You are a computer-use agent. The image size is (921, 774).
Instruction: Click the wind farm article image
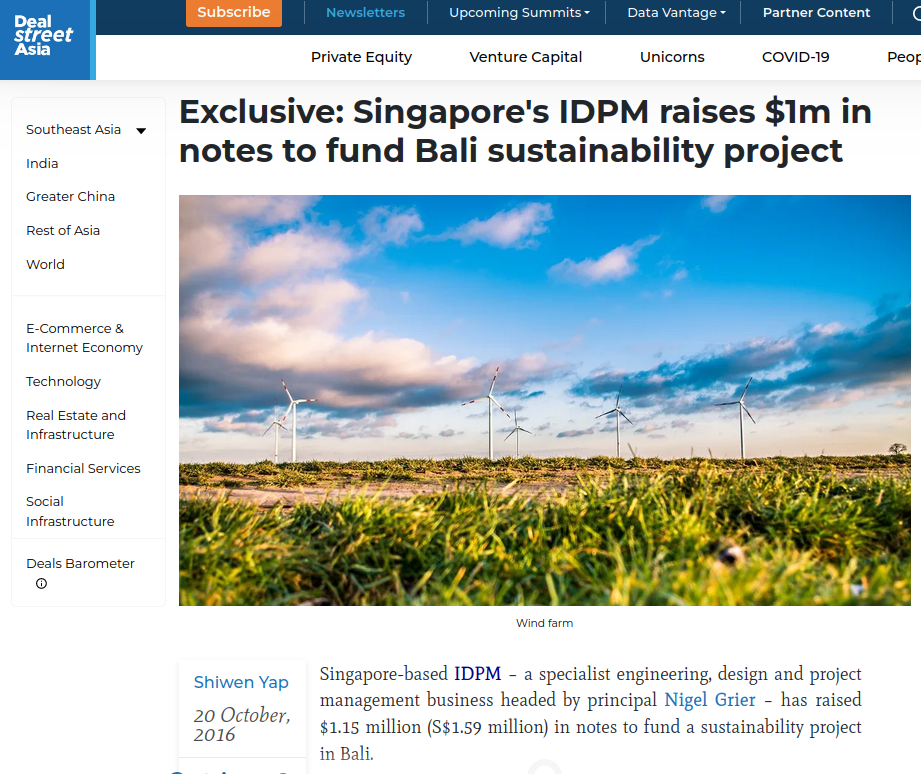(544, 400)
